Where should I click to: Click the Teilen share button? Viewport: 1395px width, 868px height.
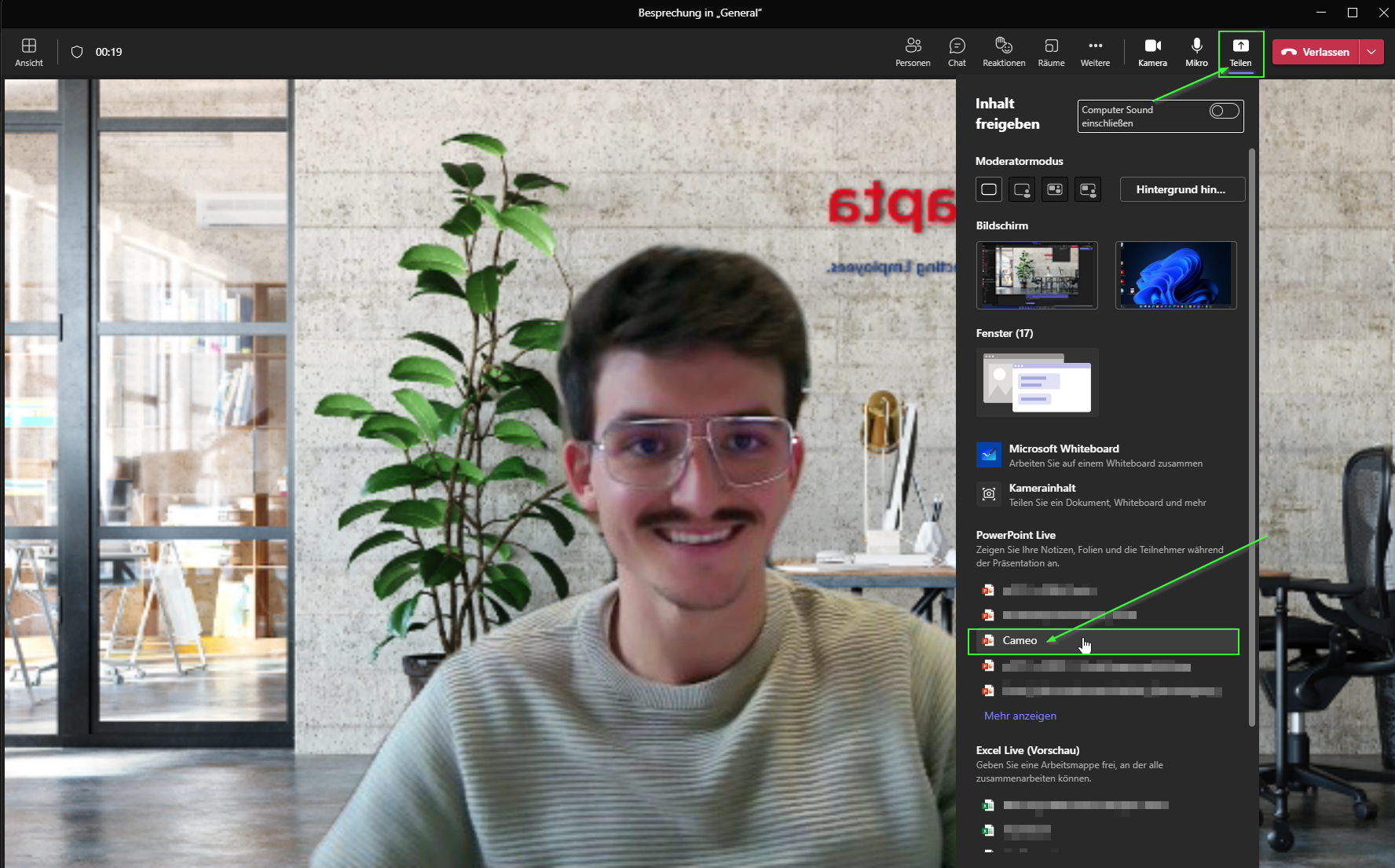[x=1240, y=52]
